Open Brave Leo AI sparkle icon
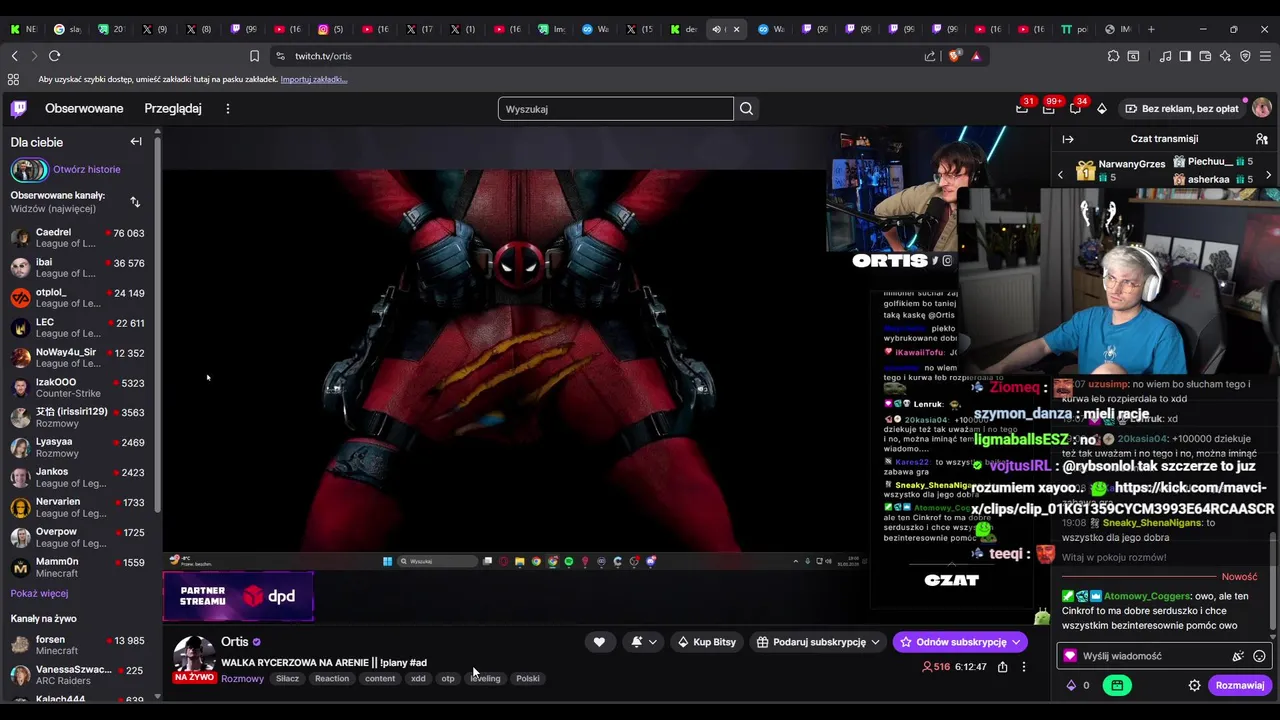The width and height of the screenshot is (1280, 720). point(1225,56)
